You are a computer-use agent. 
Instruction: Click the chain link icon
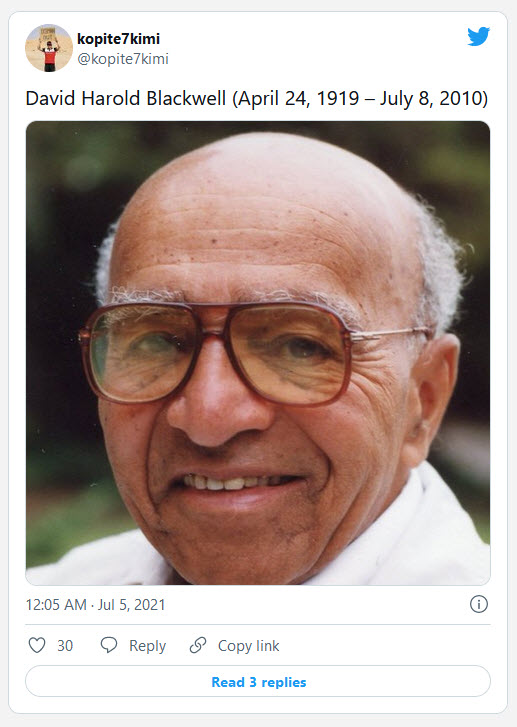198,645
